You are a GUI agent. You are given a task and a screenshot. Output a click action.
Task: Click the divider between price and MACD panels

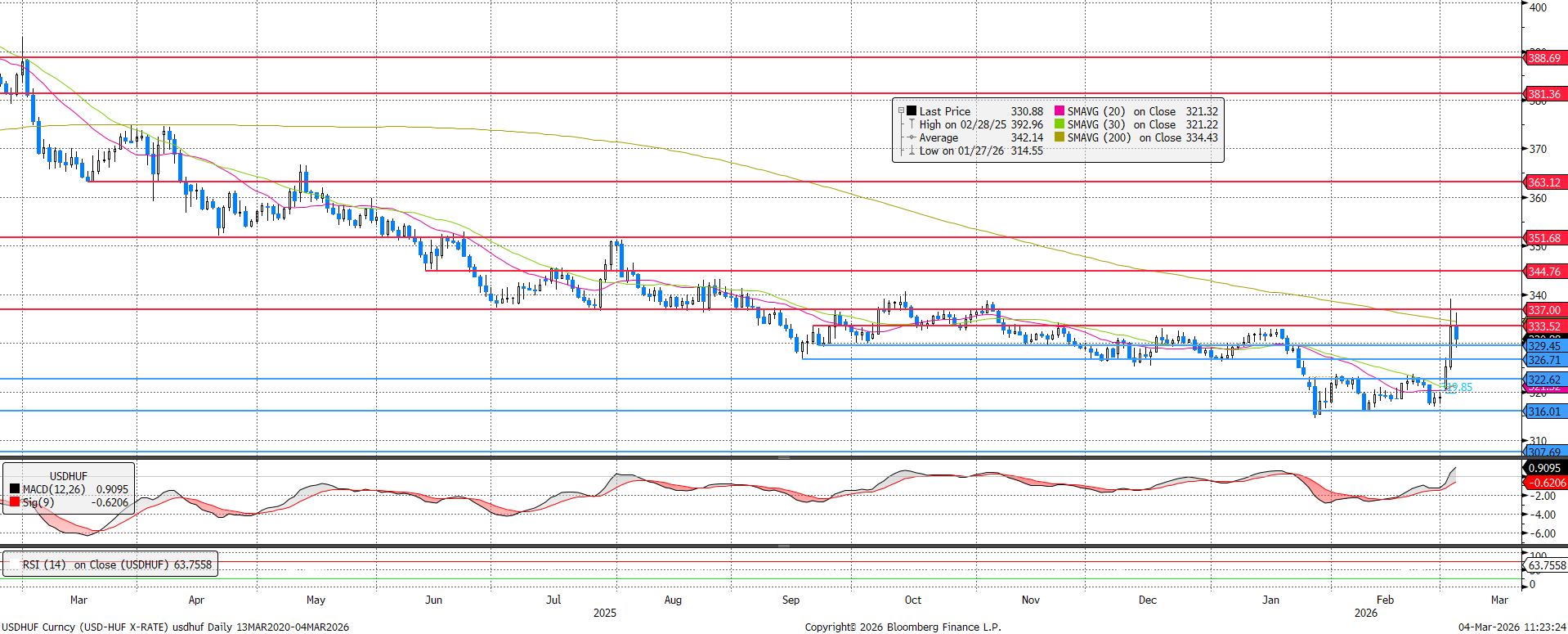tap(783, 457)
